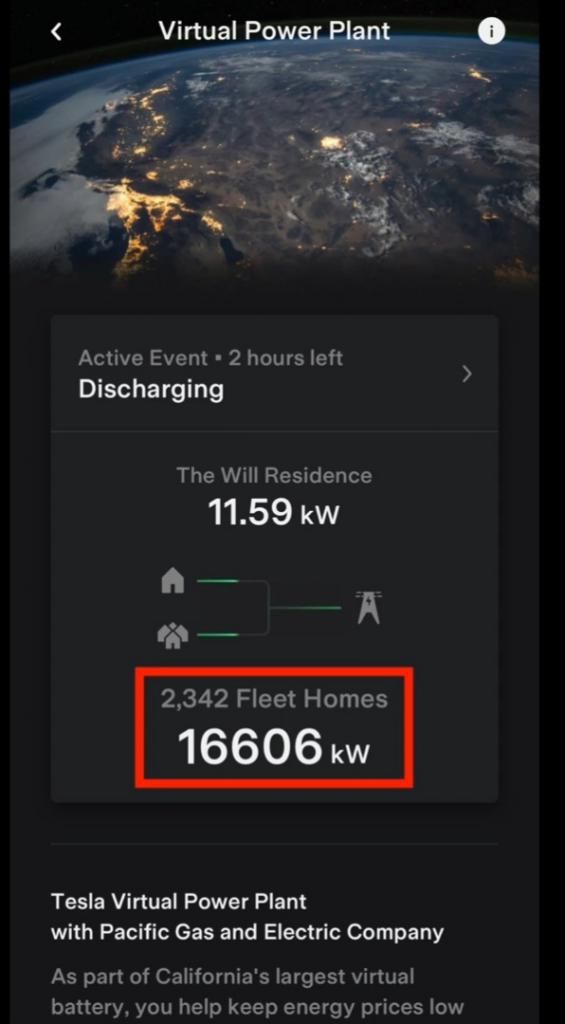Expand Active Event with right chevron
Viewport: 565px width, 1024px height.
click(x=466, y=374)
